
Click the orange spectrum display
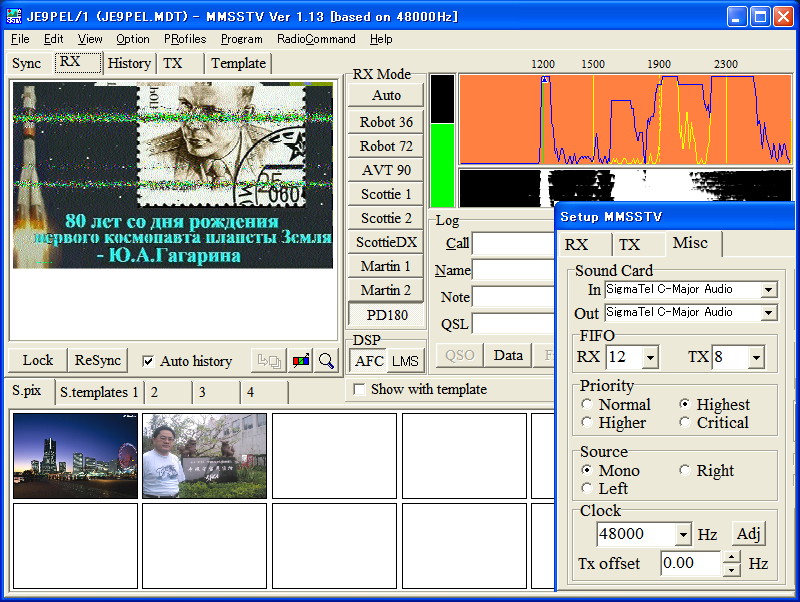tap(625, 119)
